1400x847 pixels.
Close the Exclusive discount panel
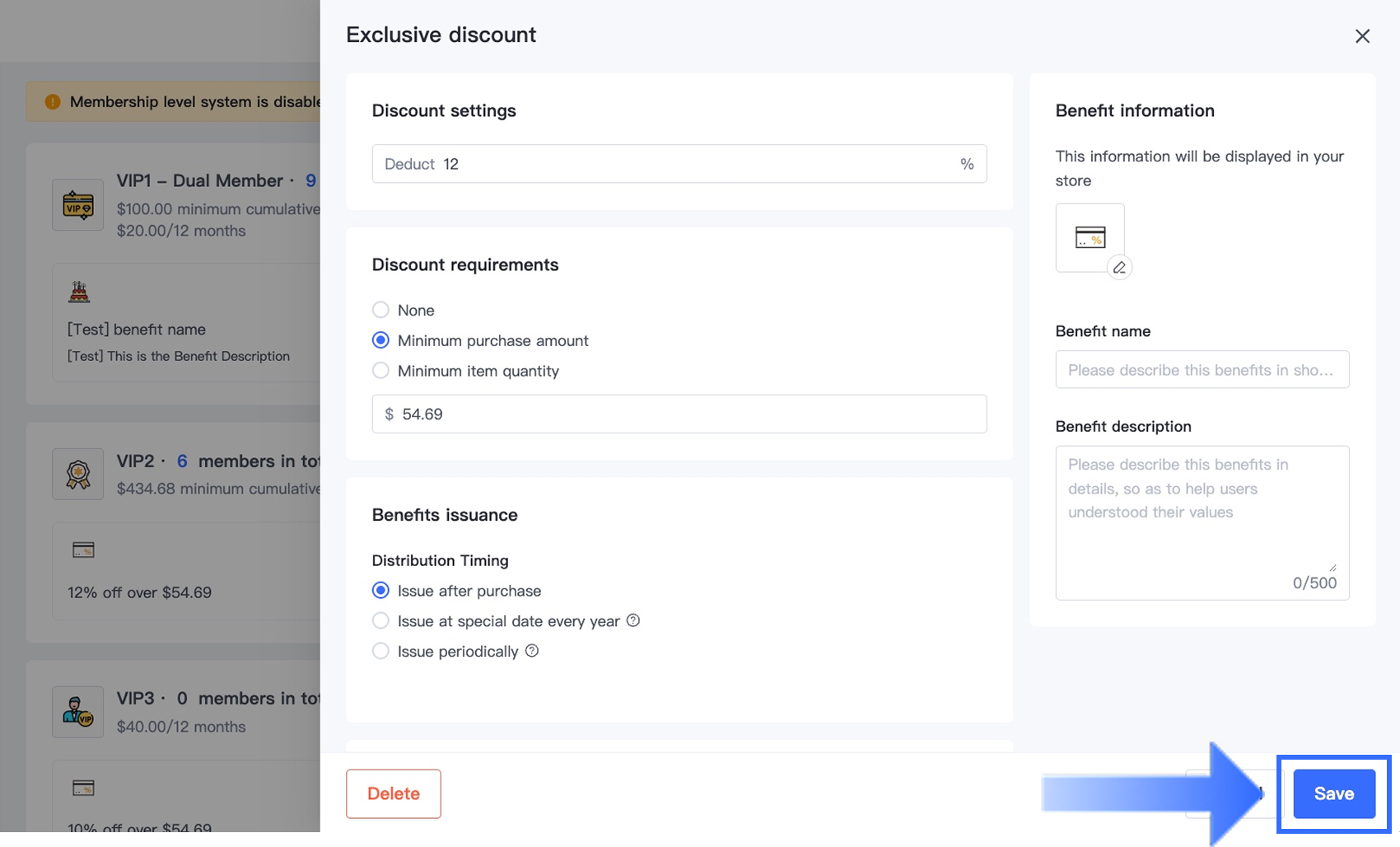1362,36
